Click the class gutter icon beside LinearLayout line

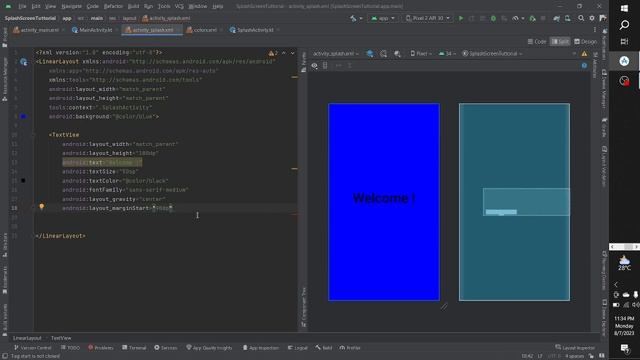pos(24,62)
